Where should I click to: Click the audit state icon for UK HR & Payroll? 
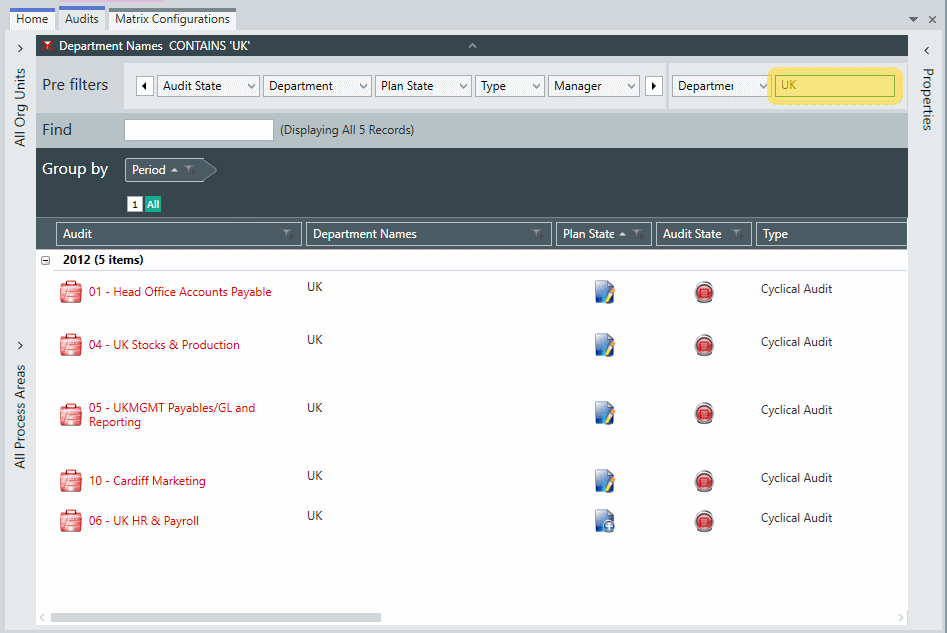pyautogui.click(x=704, y=521)
